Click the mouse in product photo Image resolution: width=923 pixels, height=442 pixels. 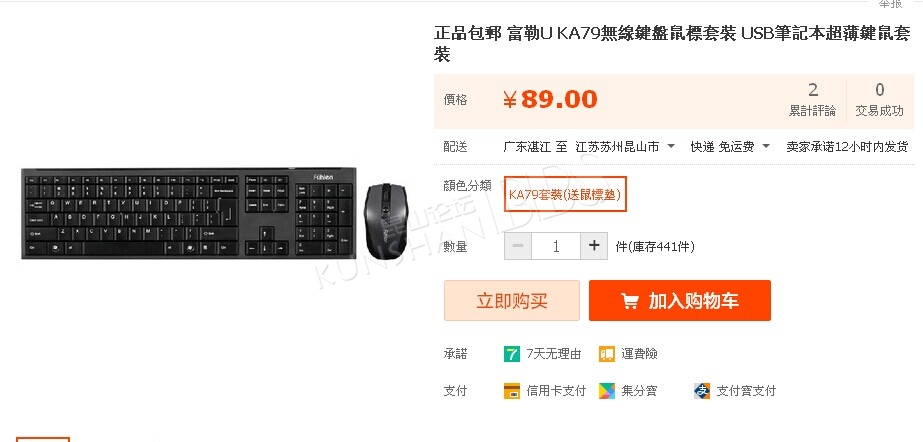(385, 221)
